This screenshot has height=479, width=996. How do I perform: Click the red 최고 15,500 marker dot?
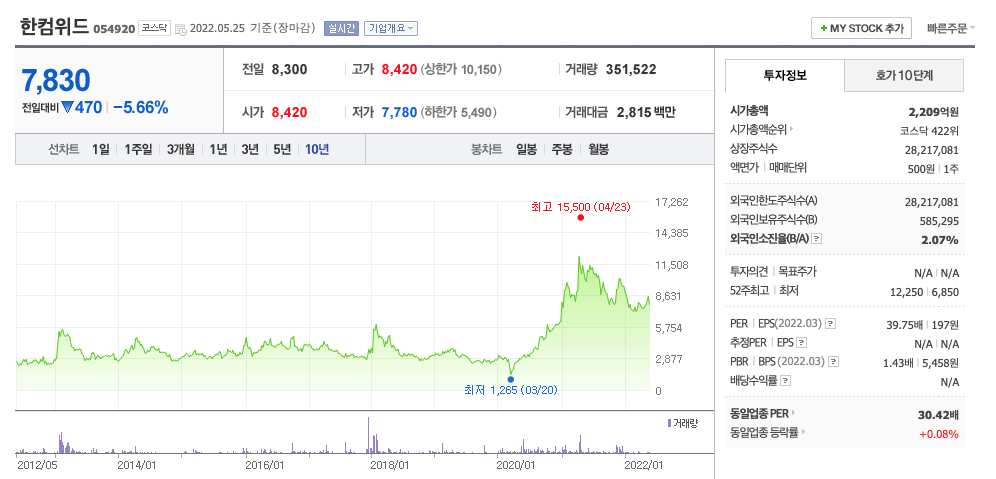point(581,218)
